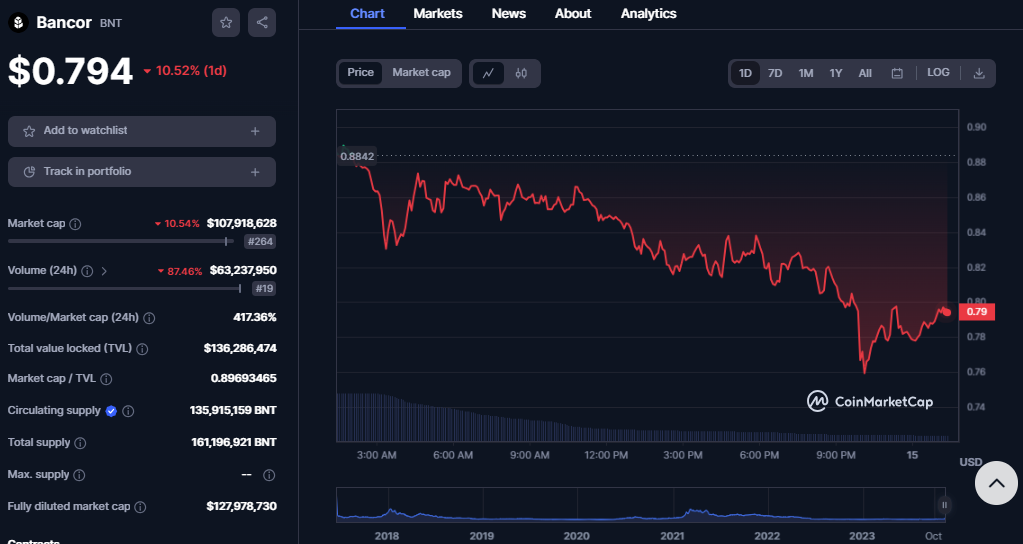Click the share icon next to Bancor title
The width and height of the screenshot is (1023, 544).
262,22
